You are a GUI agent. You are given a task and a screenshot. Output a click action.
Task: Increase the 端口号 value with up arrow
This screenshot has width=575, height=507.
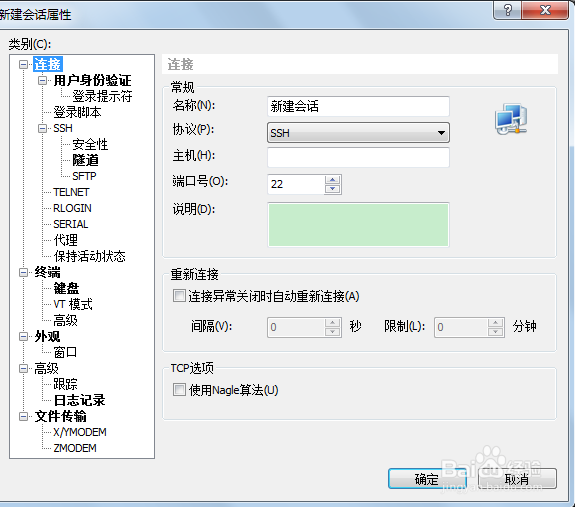[x=333, y=180]
